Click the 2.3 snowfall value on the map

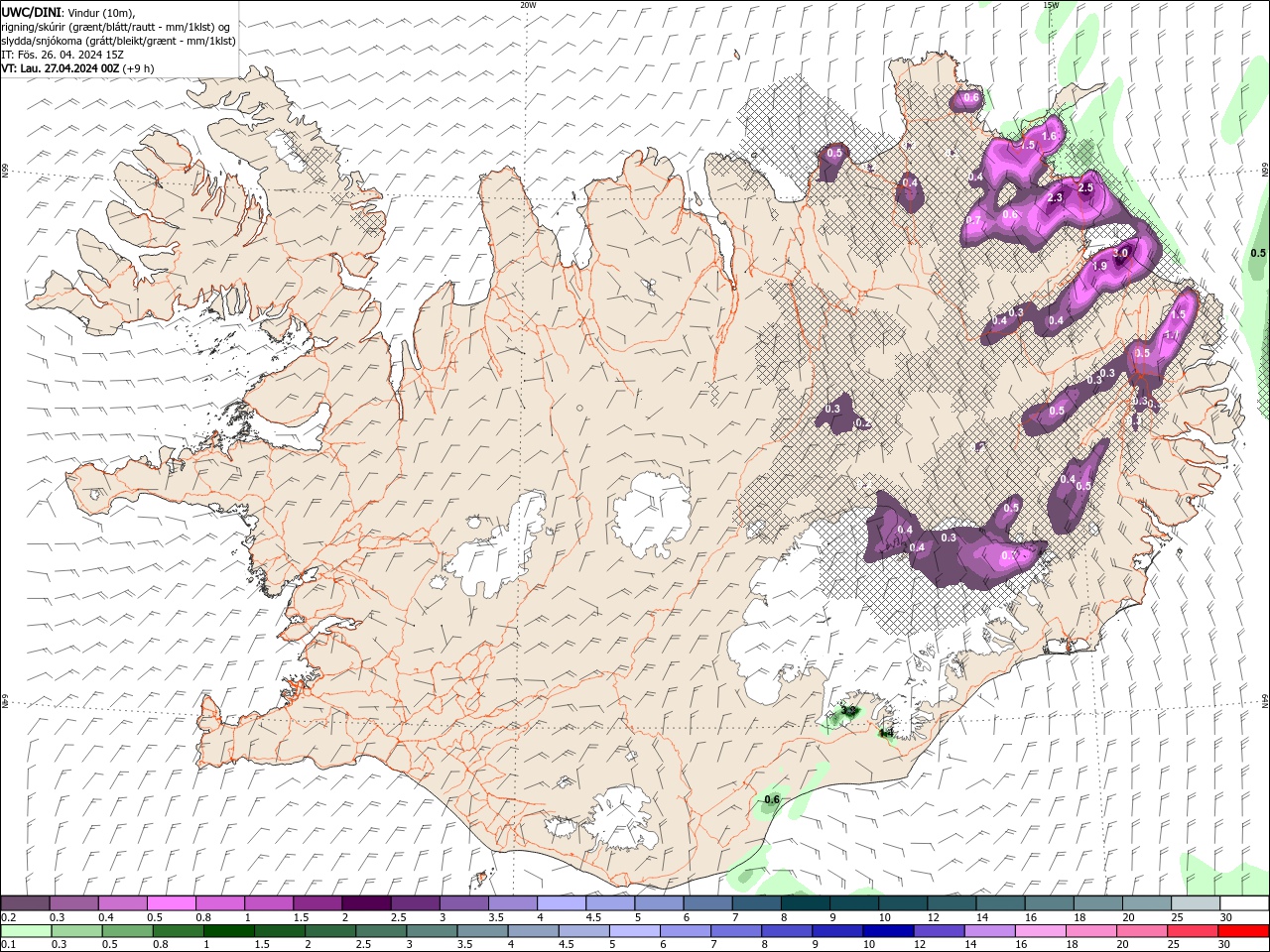pyautogui.click(x=1055, y=197)
